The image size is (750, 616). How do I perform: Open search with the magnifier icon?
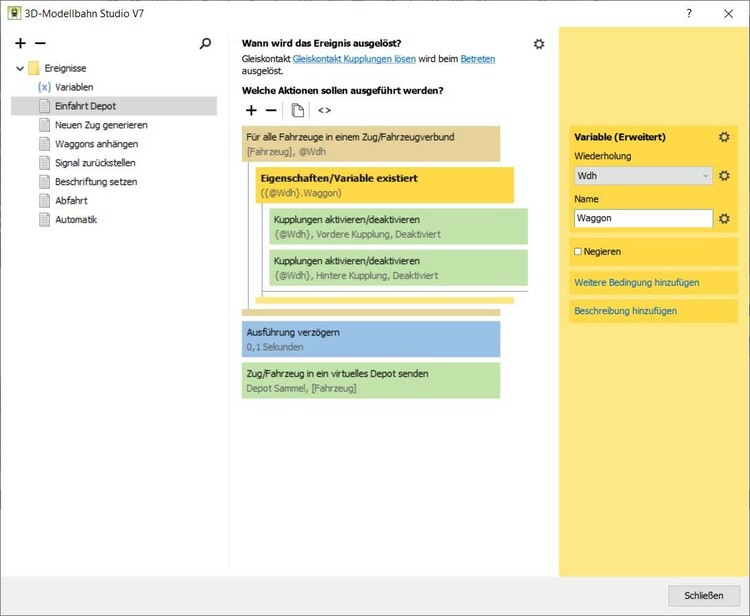pos(206,44)
